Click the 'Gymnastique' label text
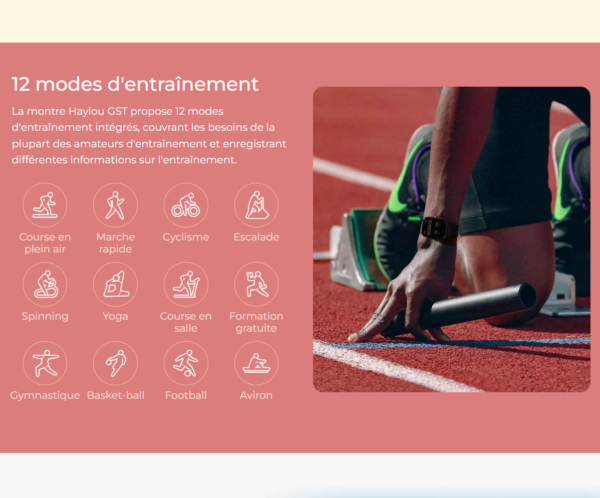This screenshot has width=600, height=498. click(x=45, y=396)
